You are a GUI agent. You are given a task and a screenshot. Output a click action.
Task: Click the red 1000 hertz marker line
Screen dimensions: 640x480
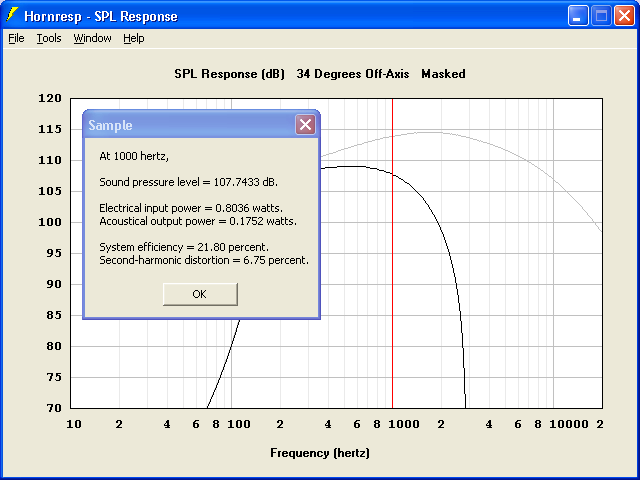(x=392, y=253)
